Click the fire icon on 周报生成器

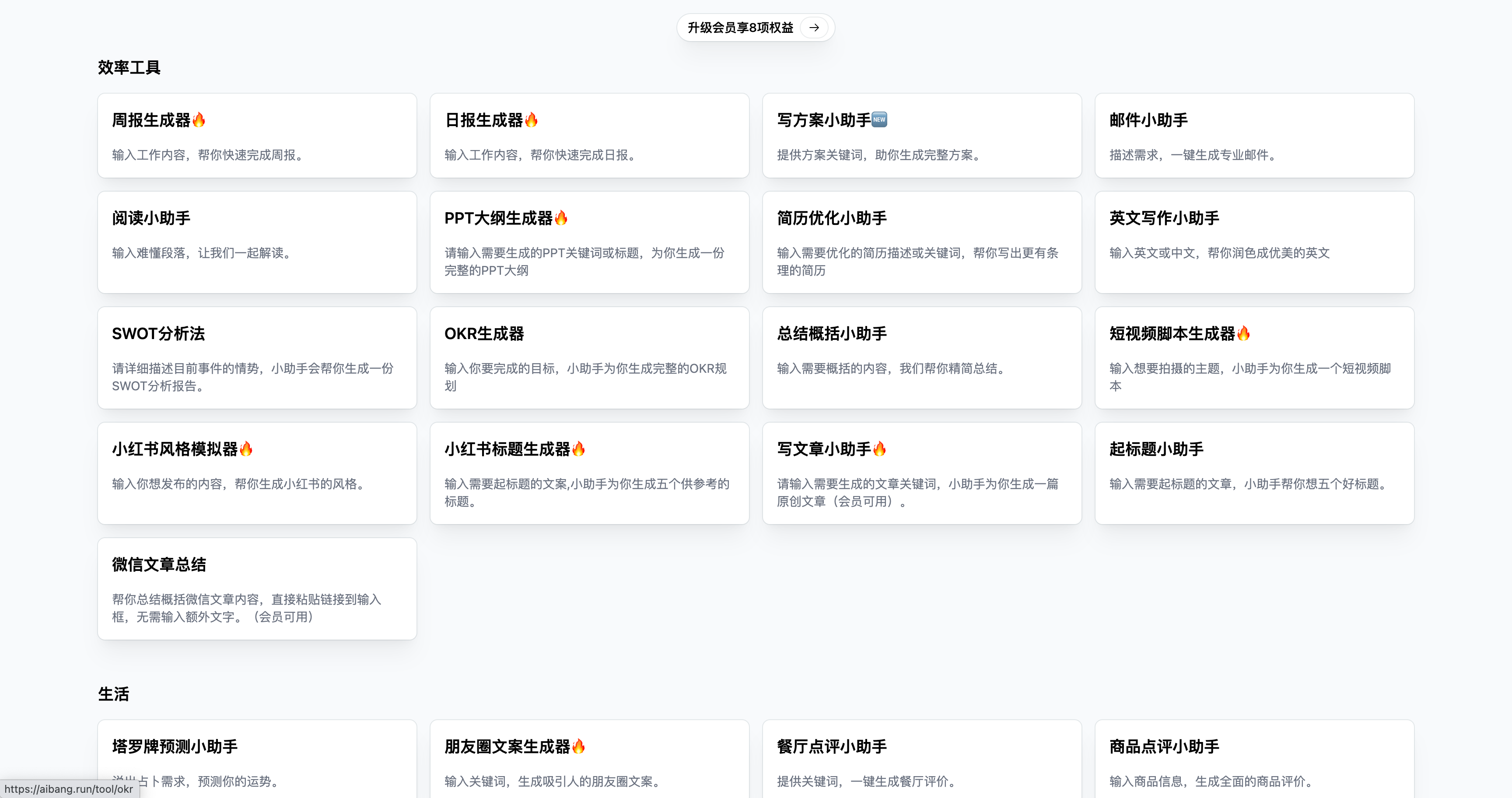coord(199,120)
